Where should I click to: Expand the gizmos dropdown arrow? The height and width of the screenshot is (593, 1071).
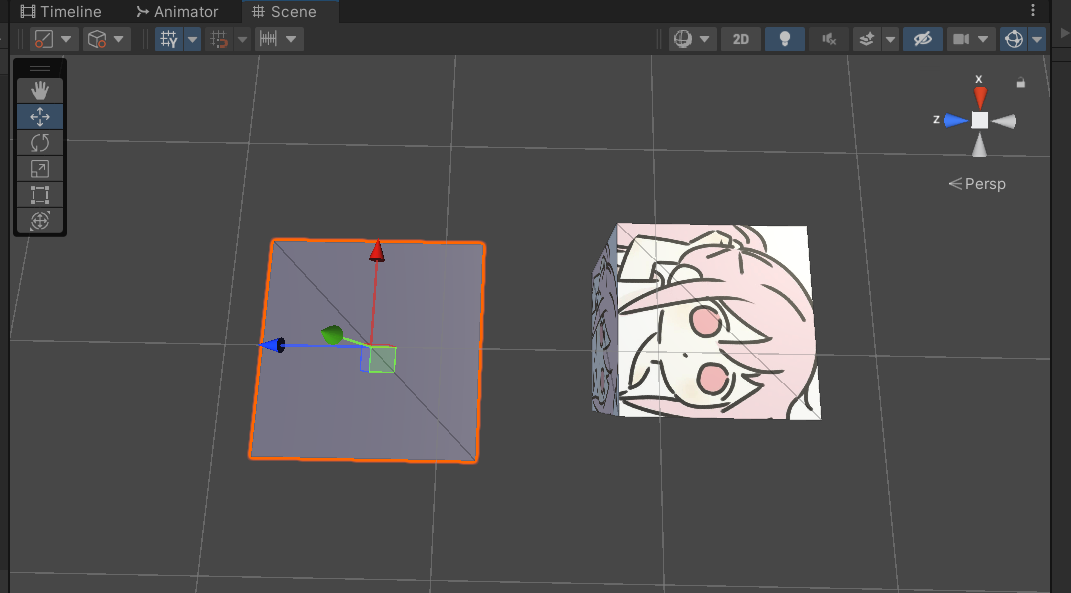tap(1038, 39)
